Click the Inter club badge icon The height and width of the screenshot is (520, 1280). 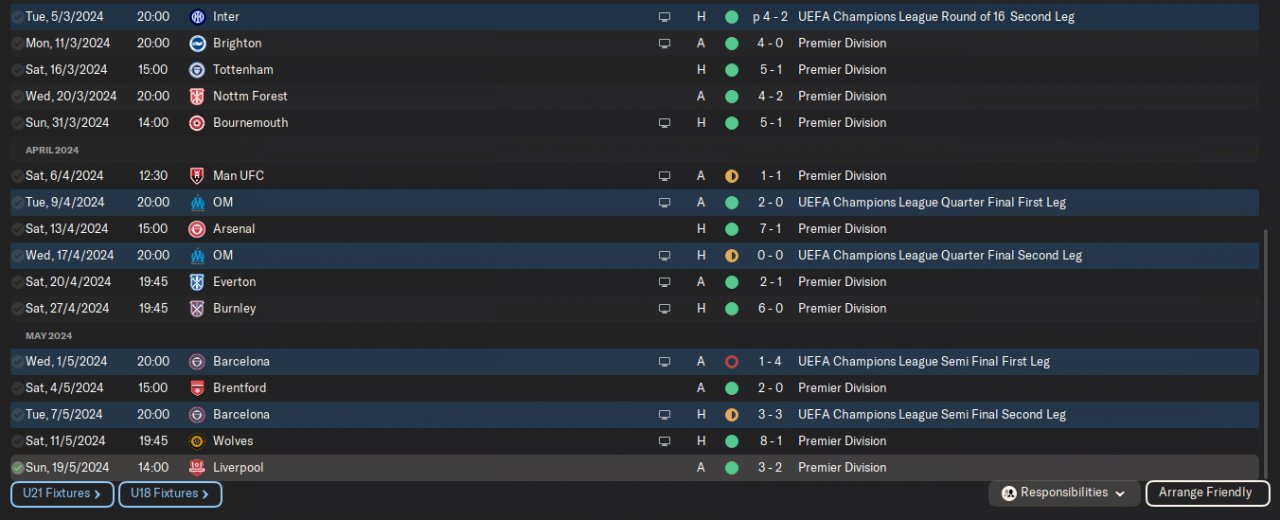197,17
